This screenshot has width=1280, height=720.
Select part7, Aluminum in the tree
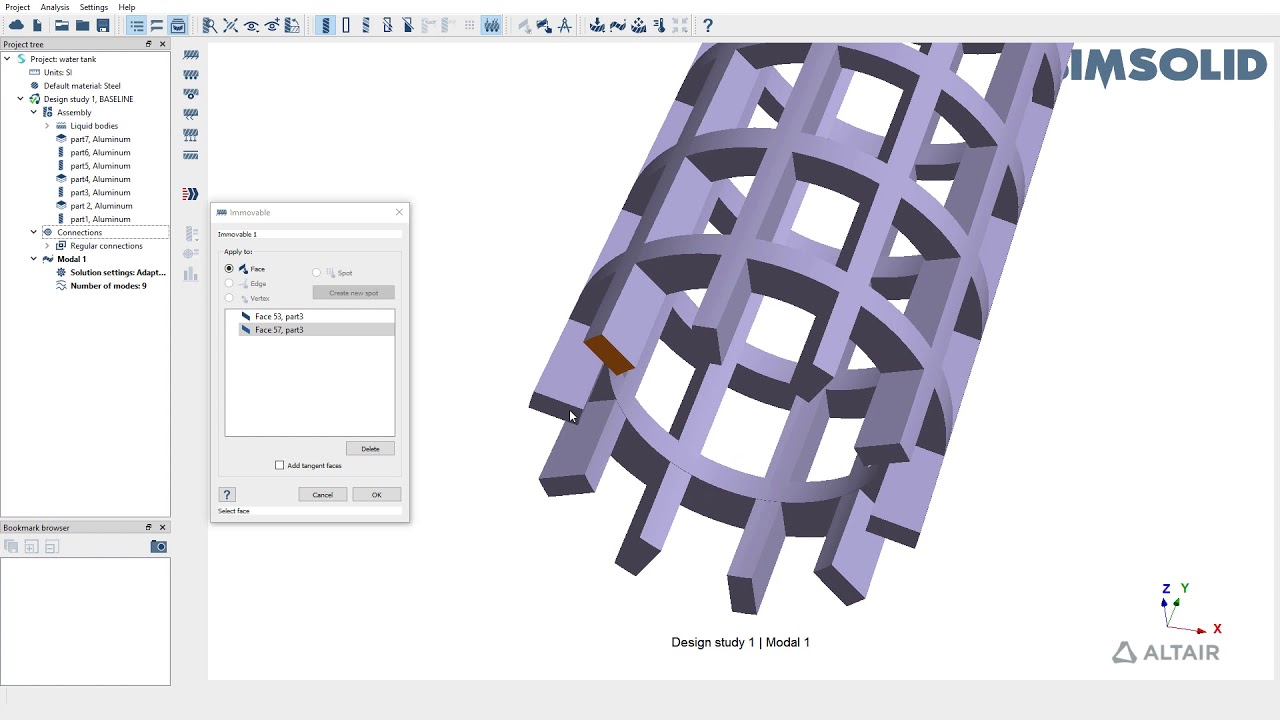100,139
